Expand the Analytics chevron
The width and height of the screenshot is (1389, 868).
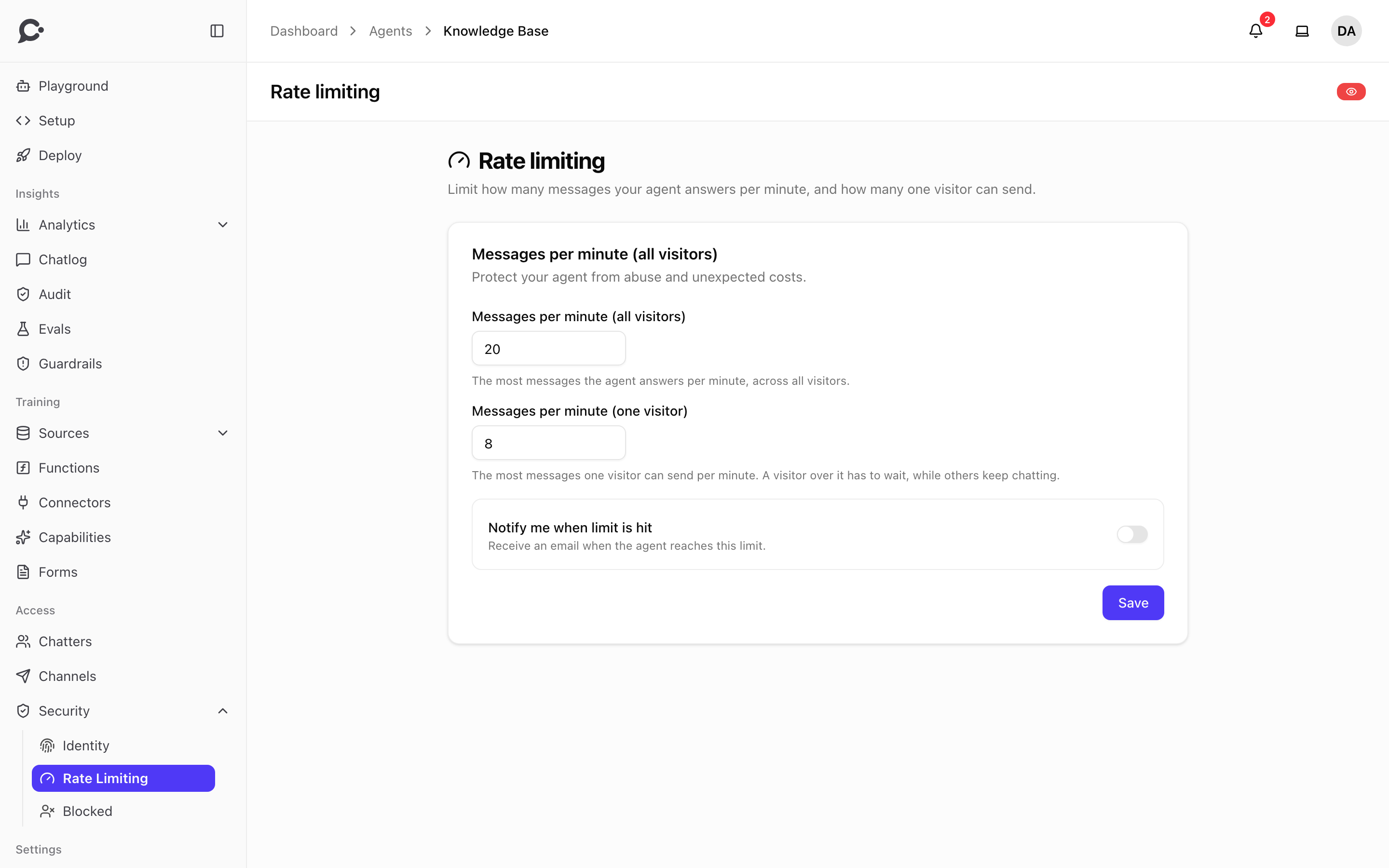(223, 225)
